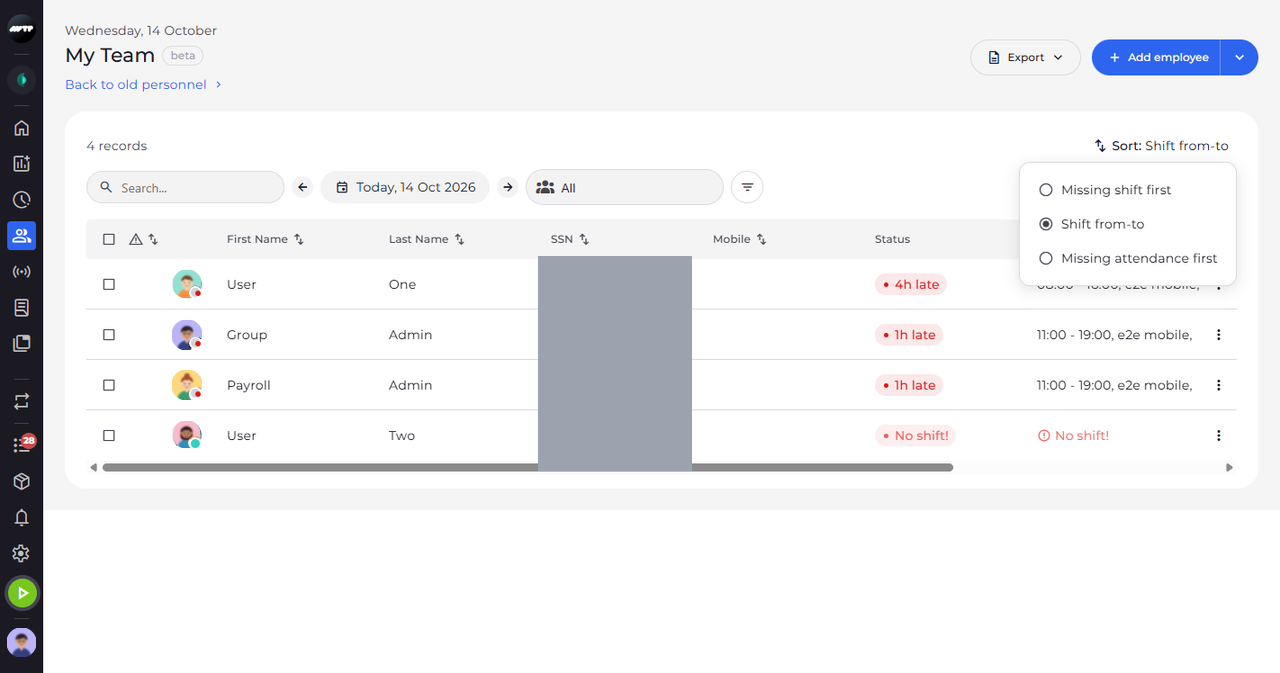Image resolution: width=1280 pixels, height=673 pixels.
Task: Open the Home icon in sidebar
Action: pos(21,127)
